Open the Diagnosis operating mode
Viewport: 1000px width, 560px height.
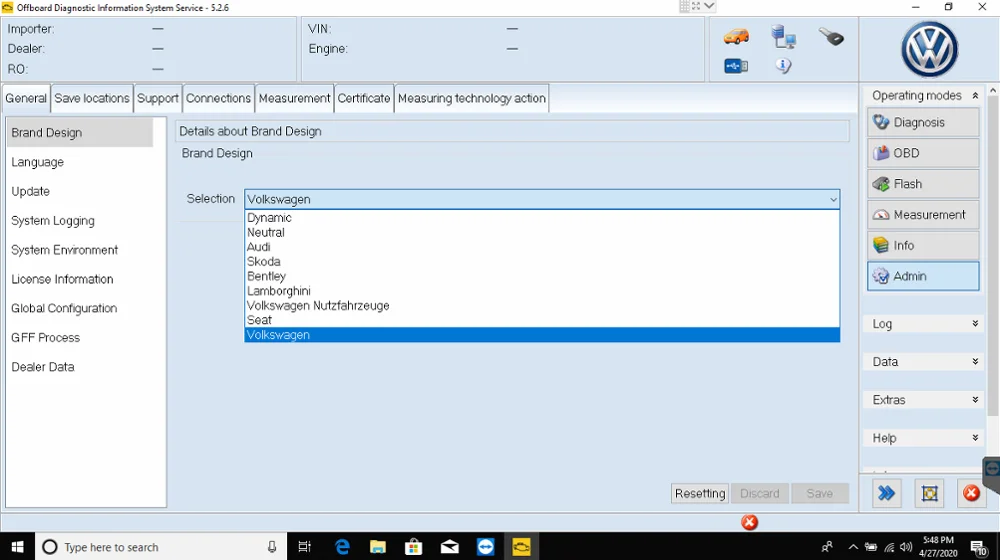pos(922,122)
